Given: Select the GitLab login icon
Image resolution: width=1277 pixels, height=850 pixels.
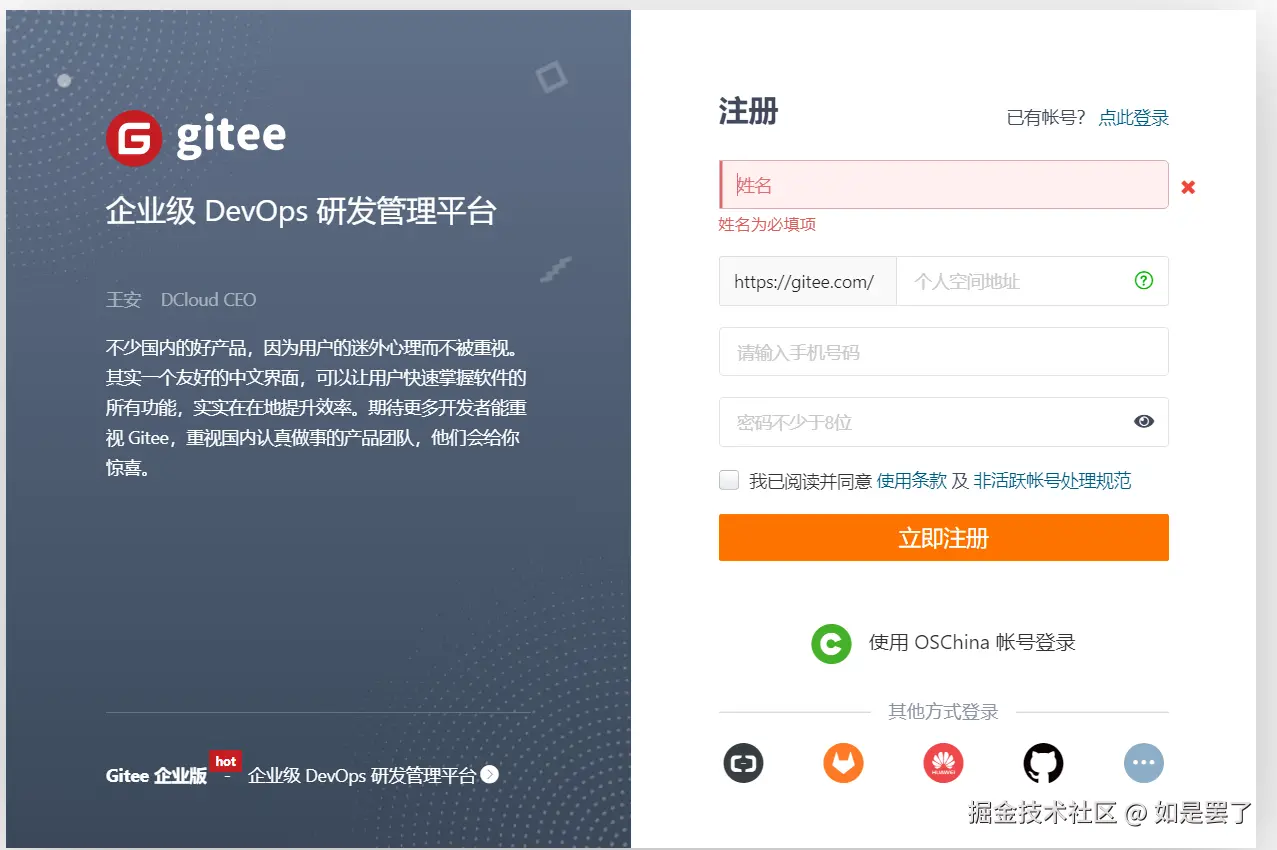Looking at the screenshot, I should pyautogui.click(x=843, y=763).
